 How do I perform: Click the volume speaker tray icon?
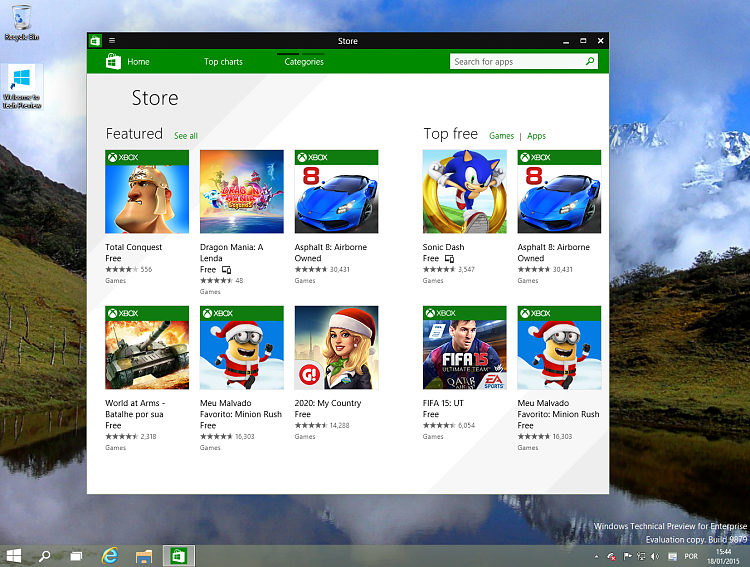pos(655,556)
